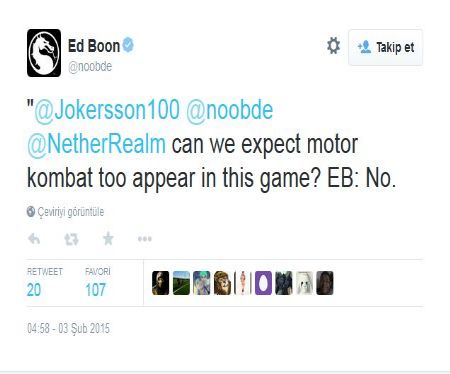The image size is (450, 374).
Task: Click the tweet timestamp 04:58 - 03 Şub 2015
Action: [68, 328]
